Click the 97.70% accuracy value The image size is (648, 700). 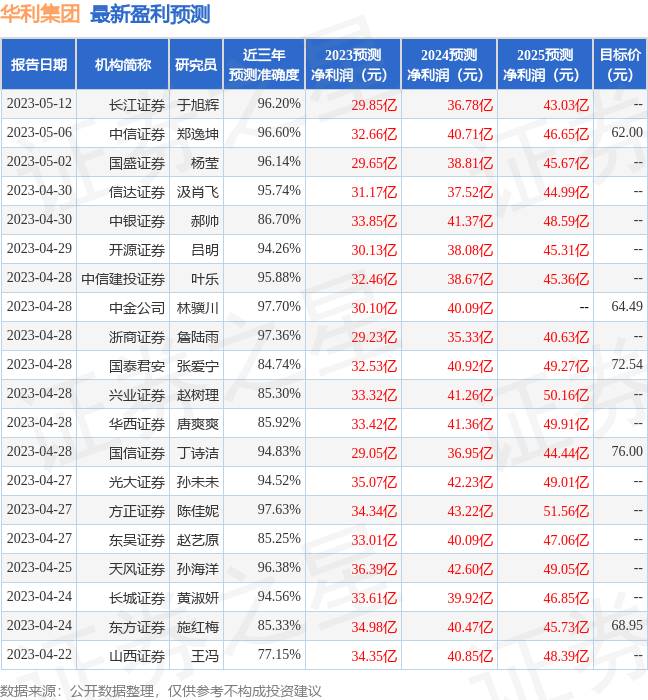pyautogui.click(x=279, y=307)
